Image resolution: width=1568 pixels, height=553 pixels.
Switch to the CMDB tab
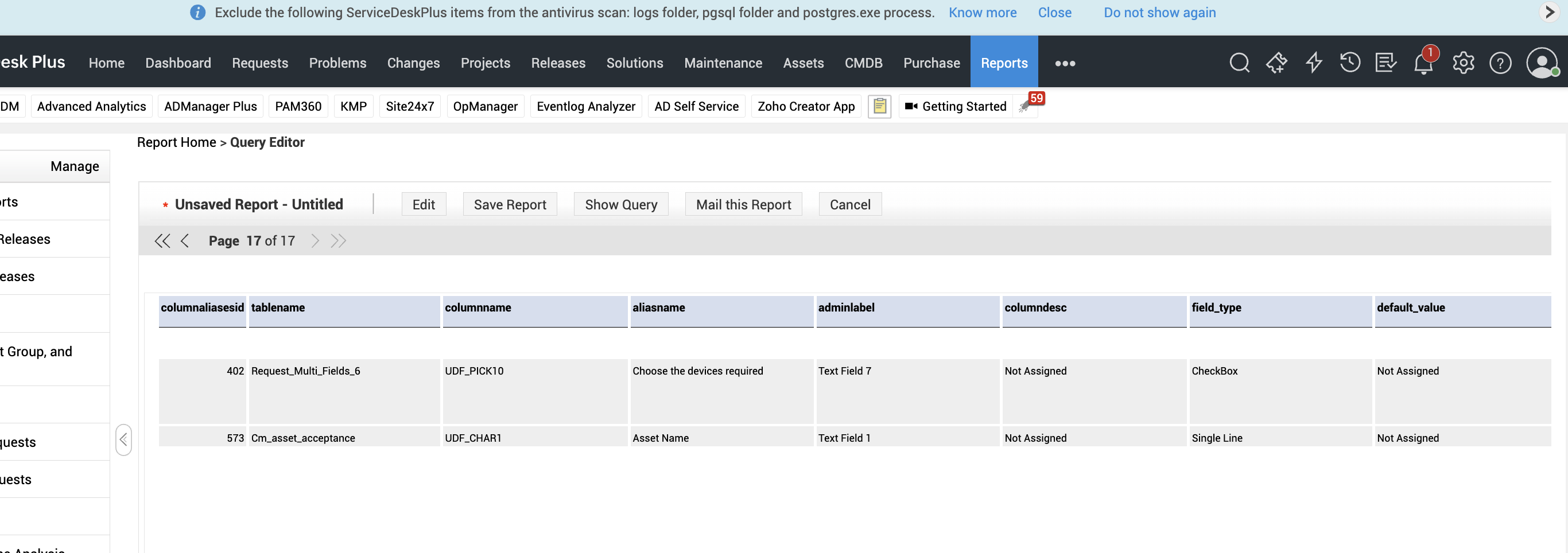point(863,63)
